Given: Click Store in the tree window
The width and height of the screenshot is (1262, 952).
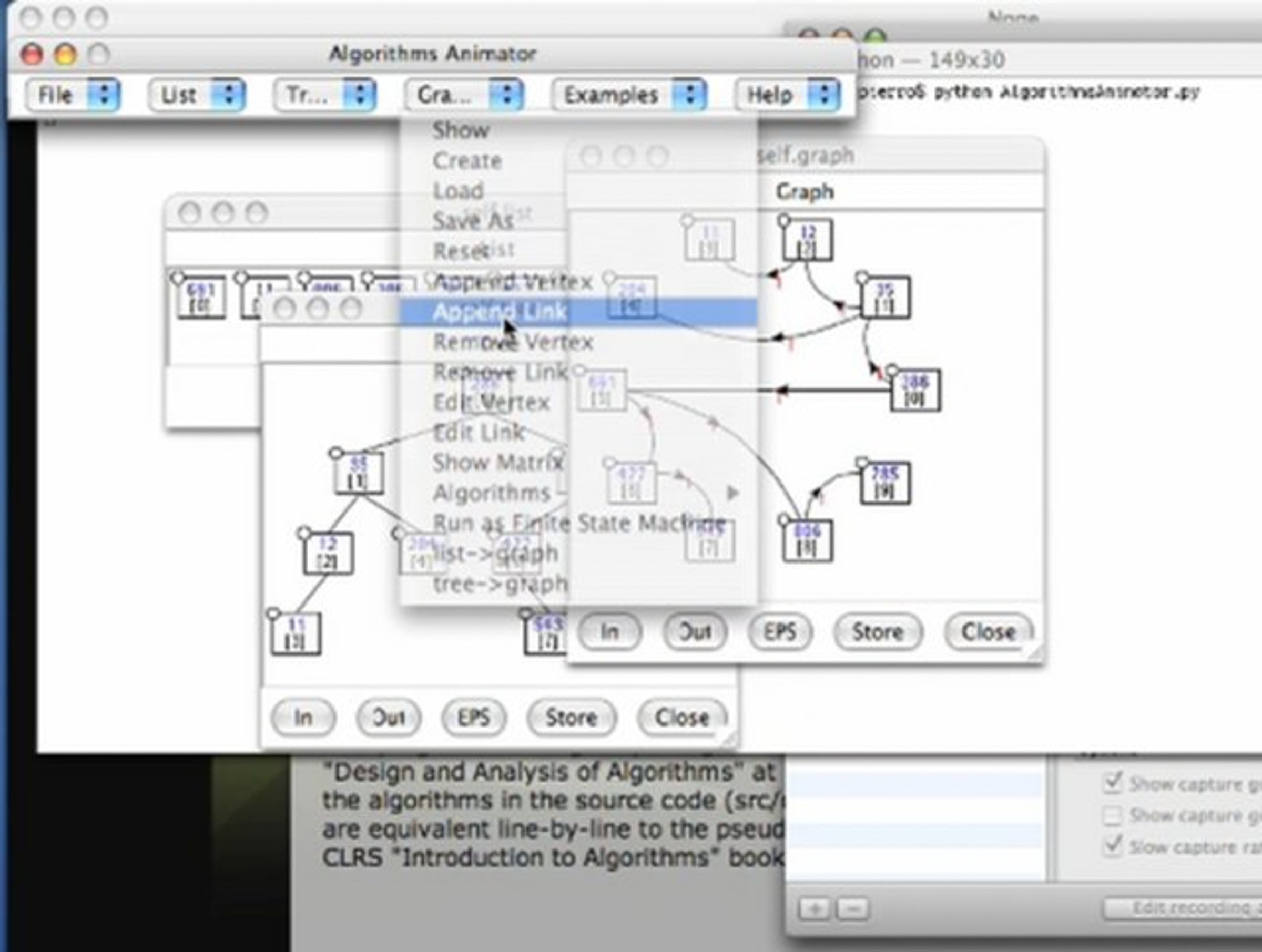Looking at the screenshot, I should [571, 717].
